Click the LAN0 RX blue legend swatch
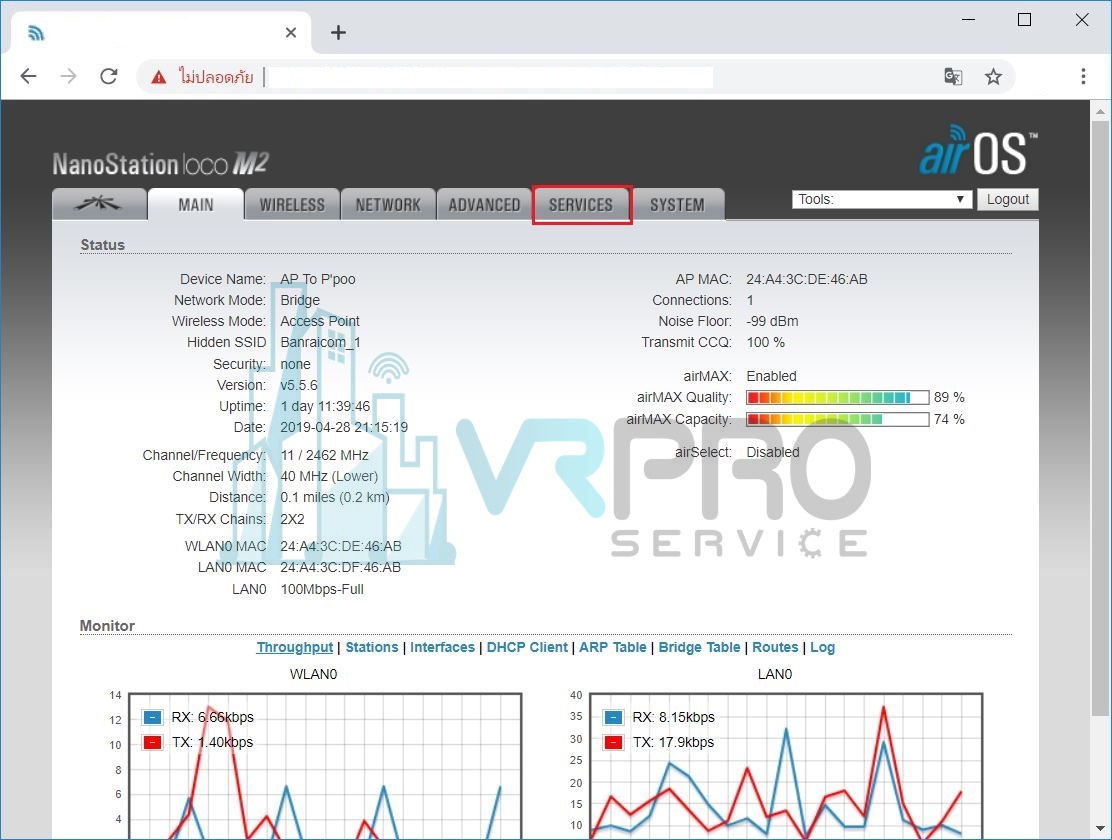The height and width of the screenshot is (840, 1112). (613, 717)
